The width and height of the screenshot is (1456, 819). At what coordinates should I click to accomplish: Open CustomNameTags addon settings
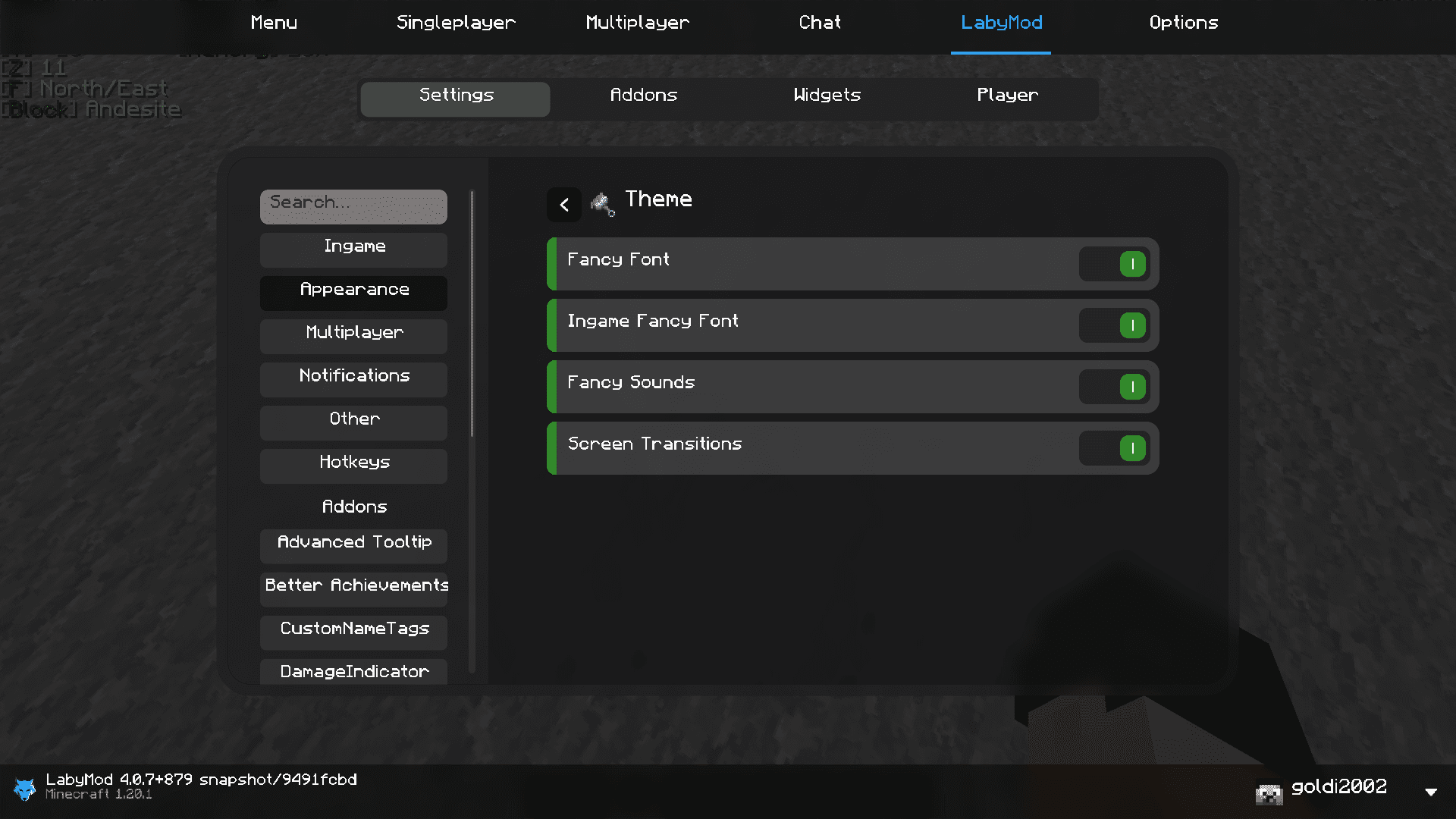353,632
